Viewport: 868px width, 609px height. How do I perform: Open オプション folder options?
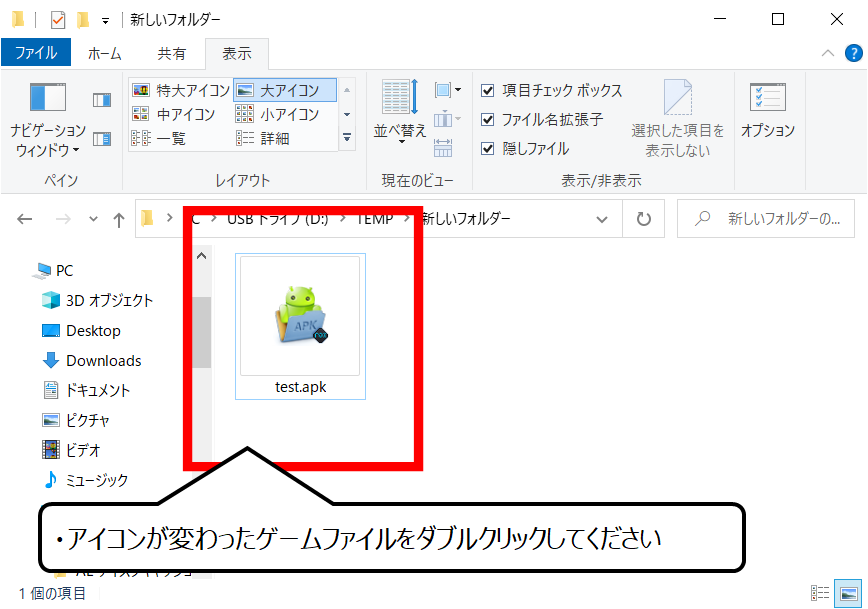768,110
